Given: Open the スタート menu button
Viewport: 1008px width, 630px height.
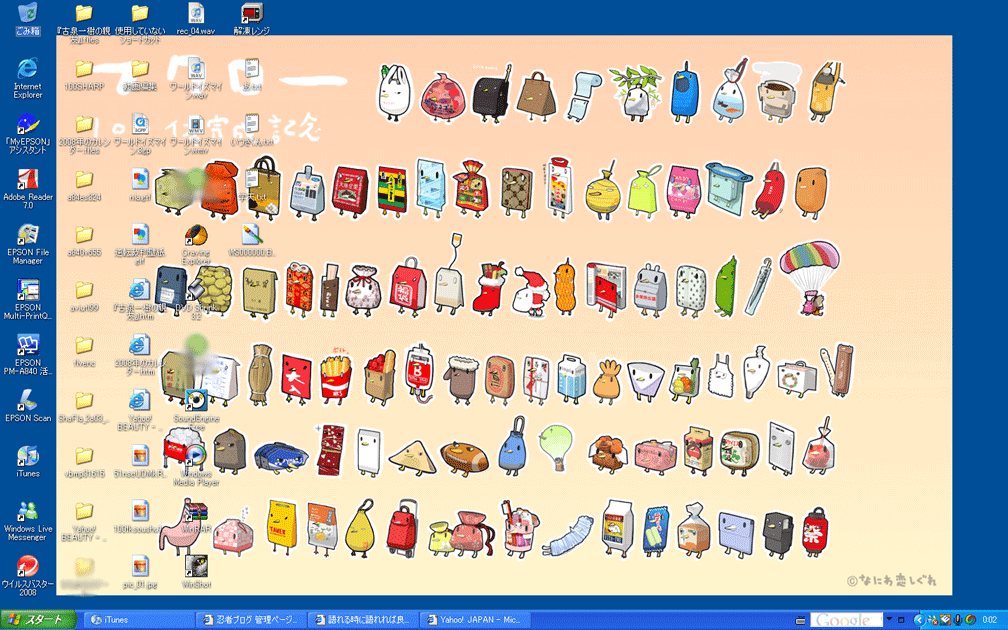Looking at the screenshot, I should (x=38, y=620).
